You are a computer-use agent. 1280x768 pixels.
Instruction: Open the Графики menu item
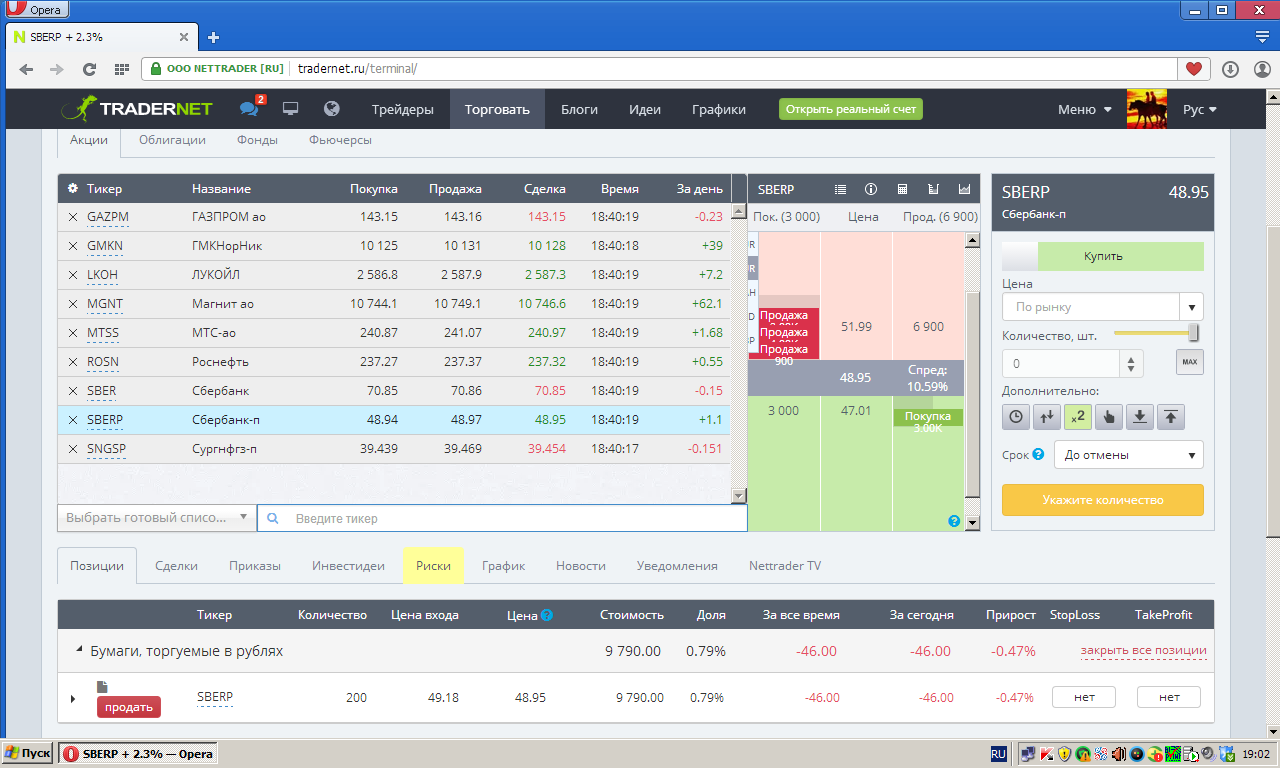[719, 110]
